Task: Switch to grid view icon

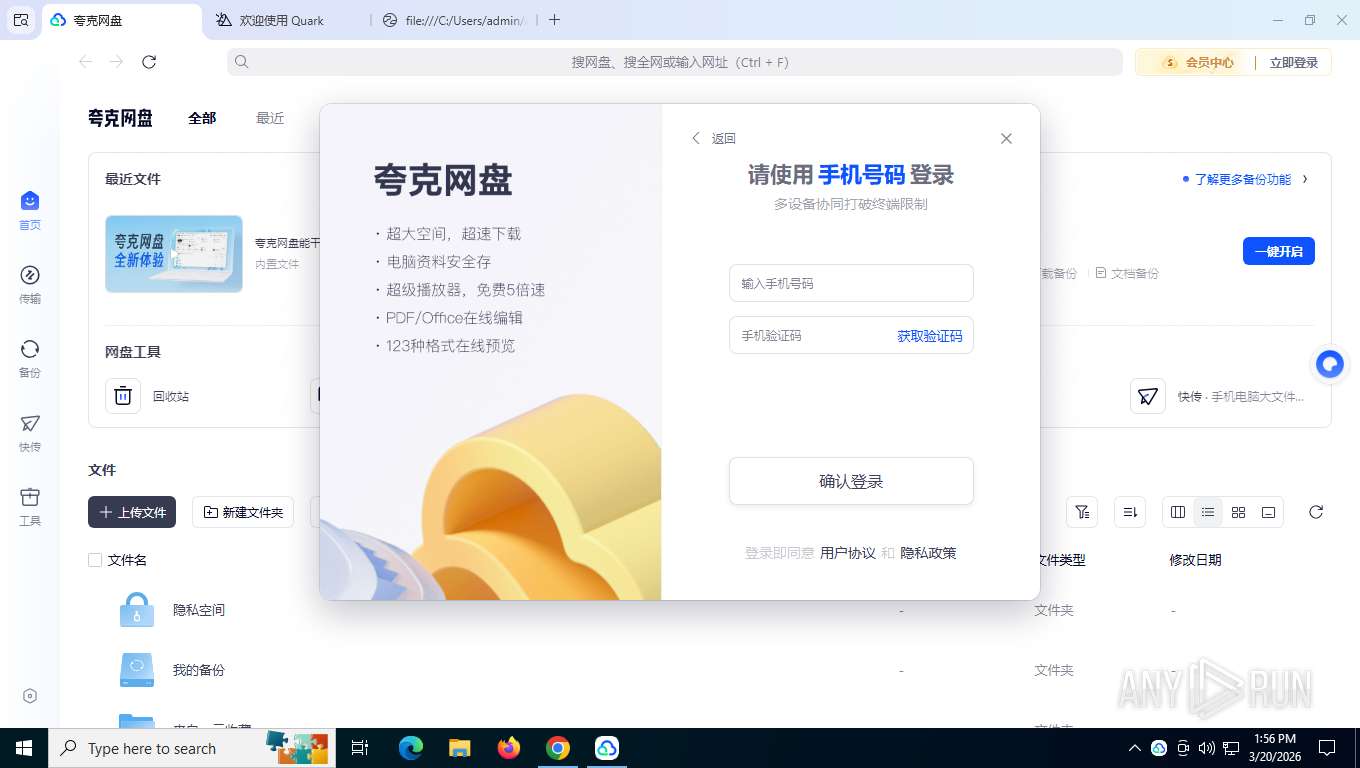Action: 1238,512
